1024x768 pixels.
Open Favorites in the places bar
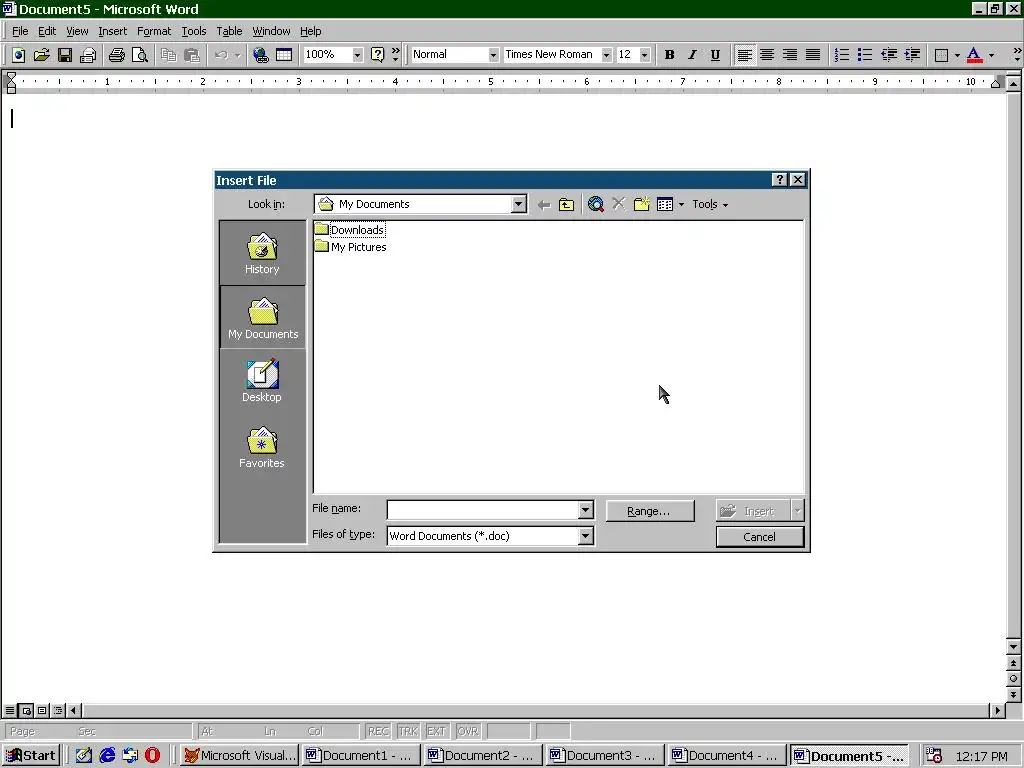tap(262, 448)
